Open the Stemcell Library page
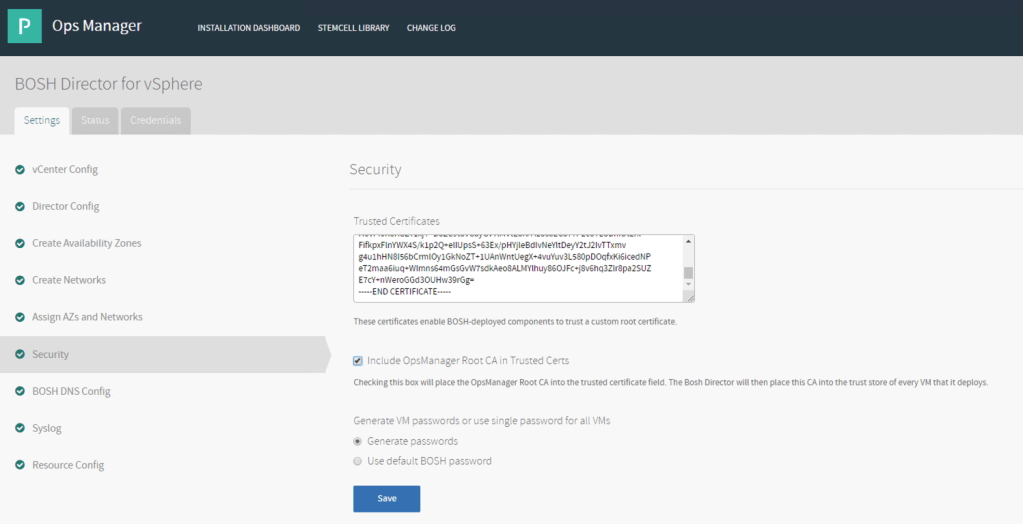The width and height of the screenshot is (1023, 524). click(353, 28)
